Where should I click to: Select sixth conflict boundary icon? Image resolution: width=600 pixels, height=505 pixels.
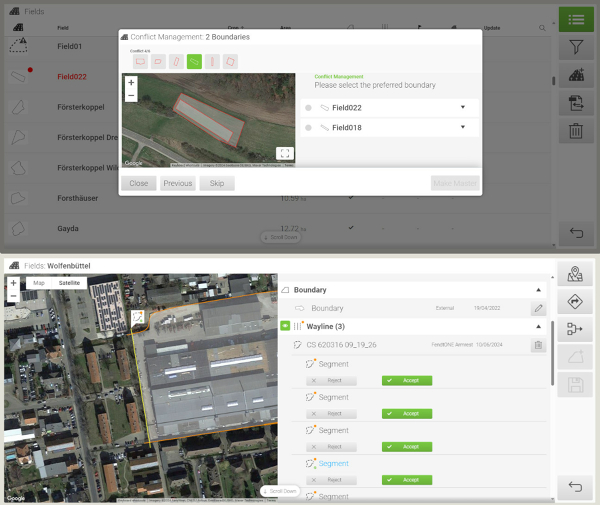coord(230,61)
